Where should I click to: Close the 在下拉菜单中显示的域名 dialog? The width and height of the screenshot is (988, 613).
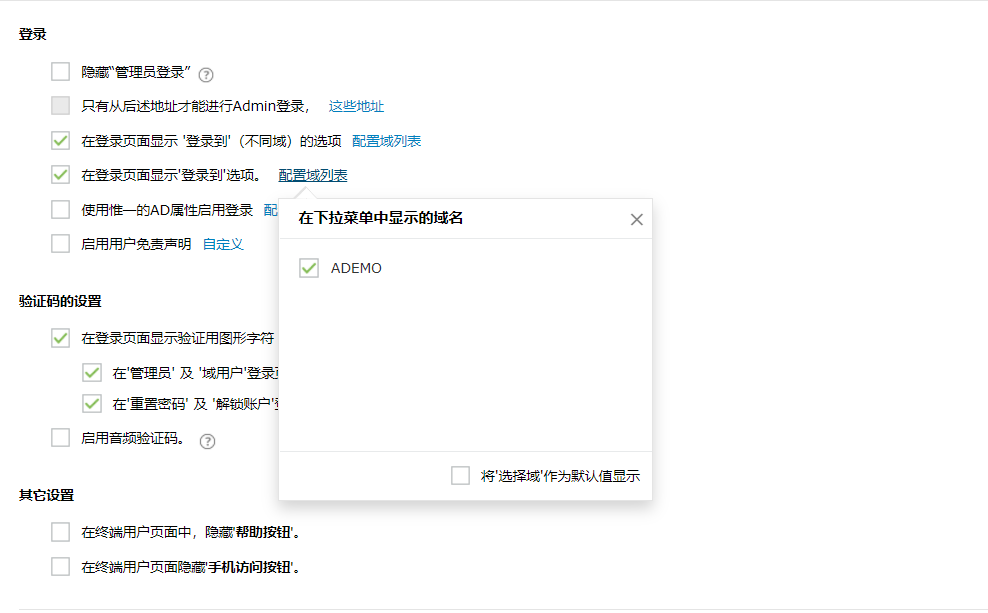[636, 219]
